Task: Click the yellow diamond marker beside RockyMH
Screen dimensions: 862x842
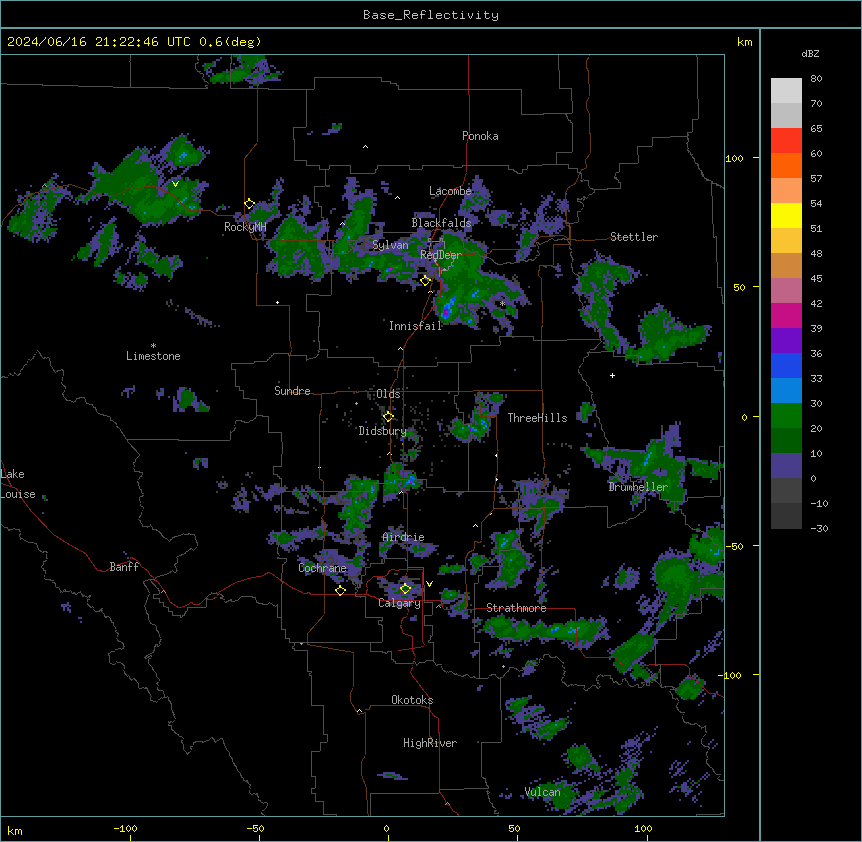Action: coord(250,204)
